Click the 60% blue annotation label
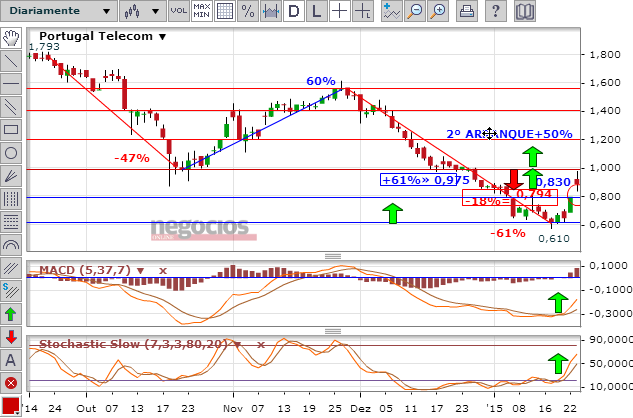633x418 pixels. point(321,81)
